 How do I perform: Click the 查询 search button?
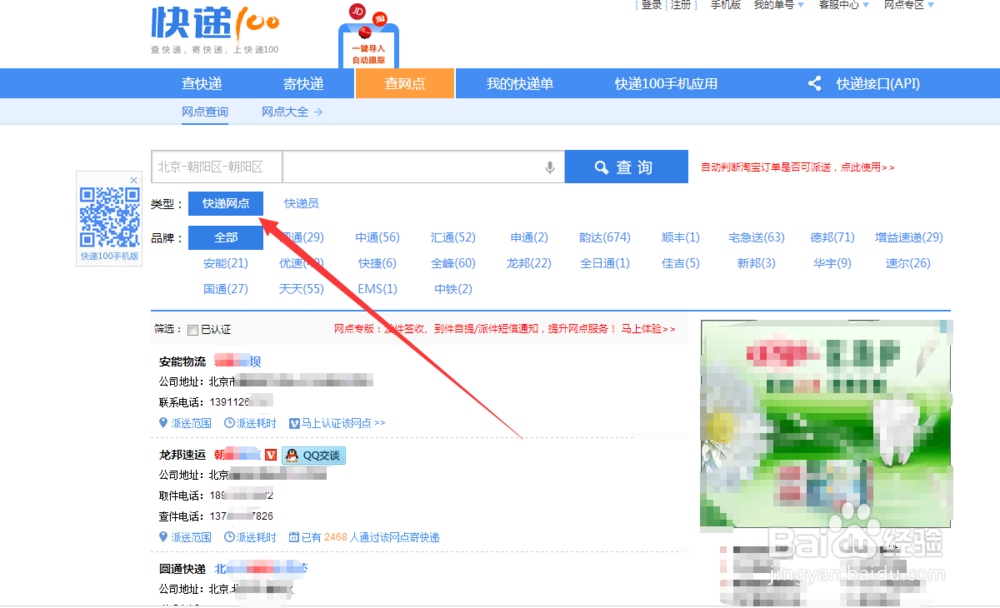point(626,167)
